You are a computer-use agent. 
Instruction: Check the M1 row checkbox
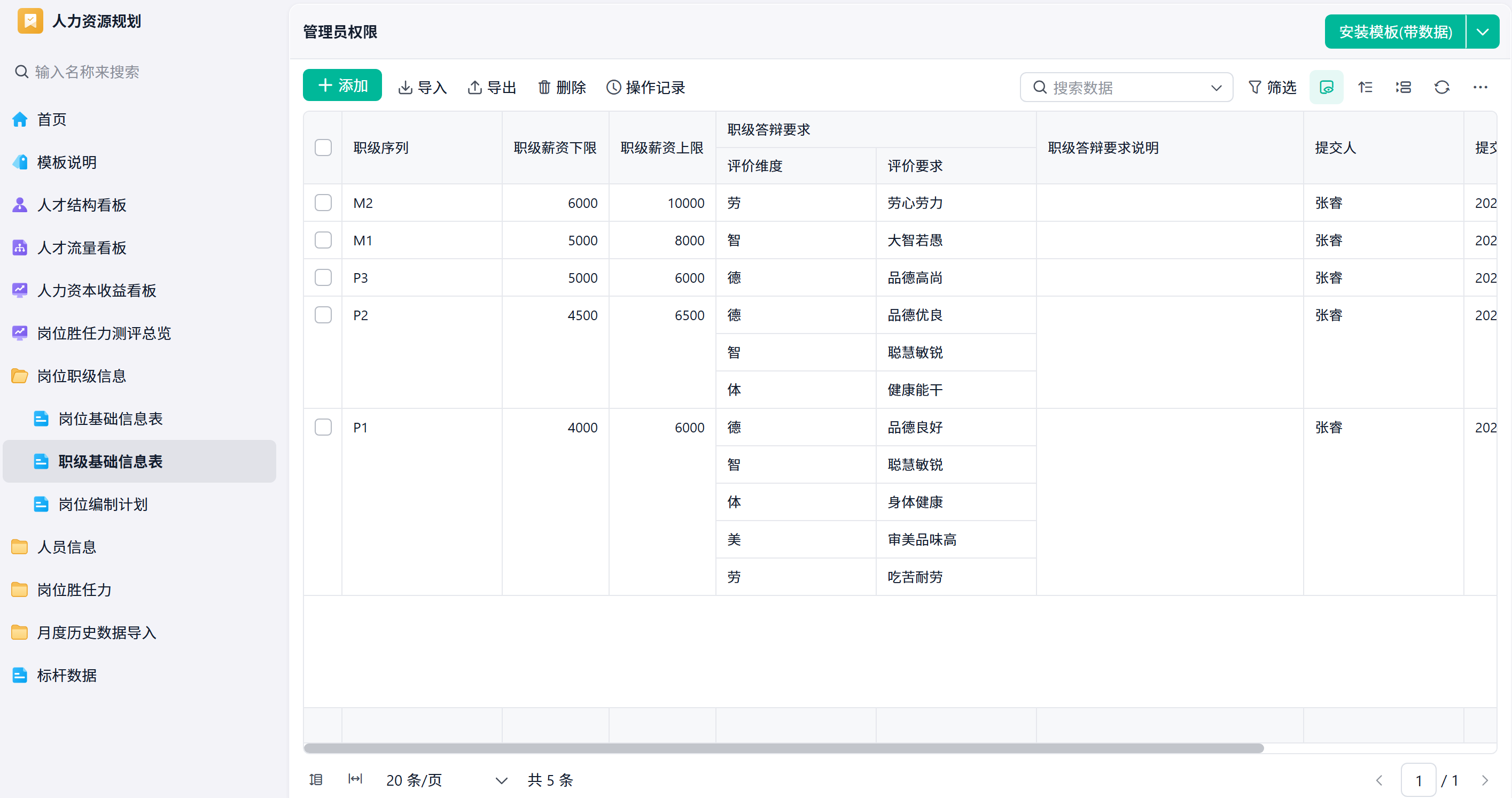pos(323,240)
